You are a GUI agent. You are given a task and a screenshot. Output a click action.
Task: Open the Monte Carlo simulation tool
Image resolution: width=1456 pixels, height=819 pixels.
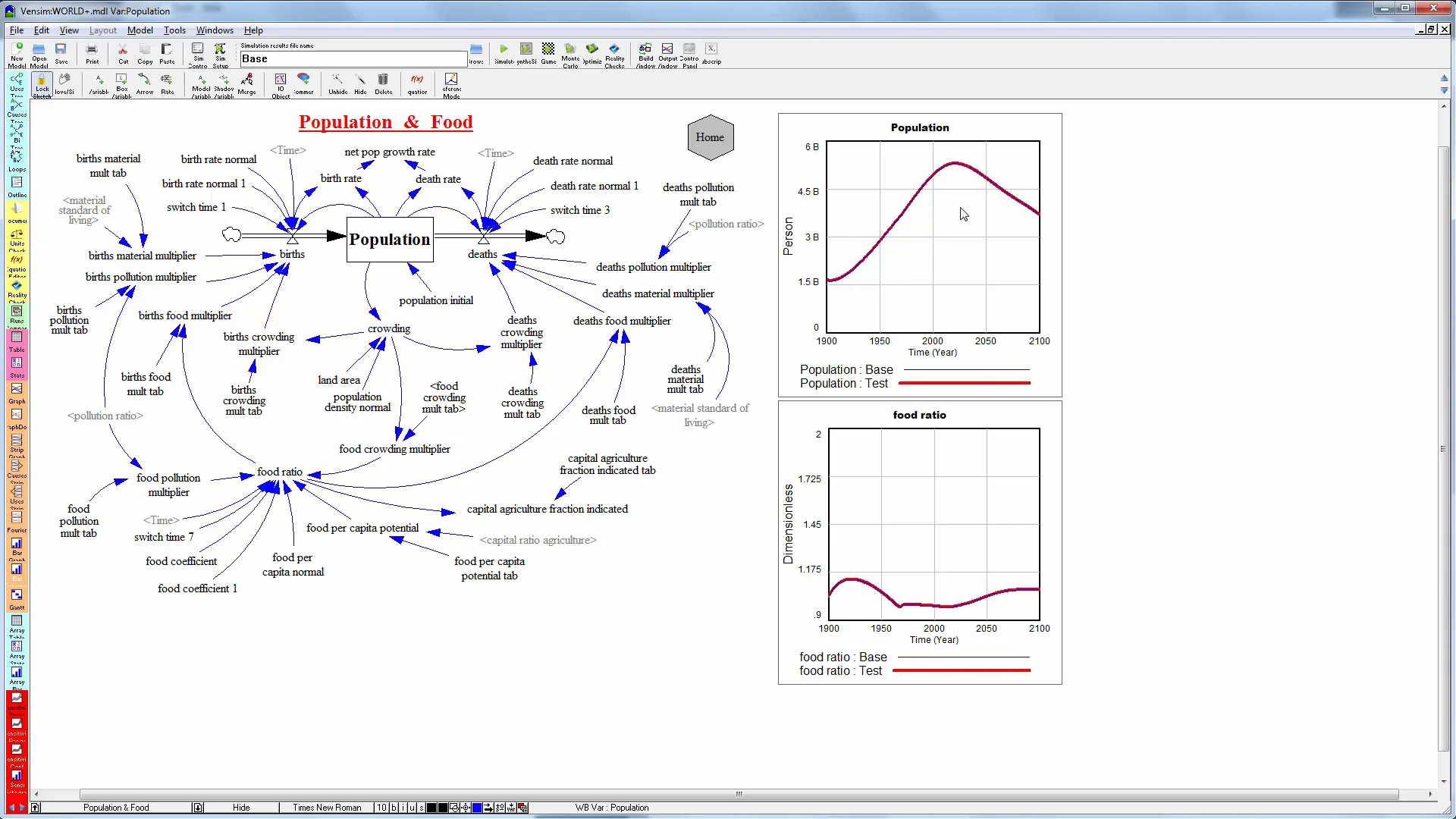point(570,53)
